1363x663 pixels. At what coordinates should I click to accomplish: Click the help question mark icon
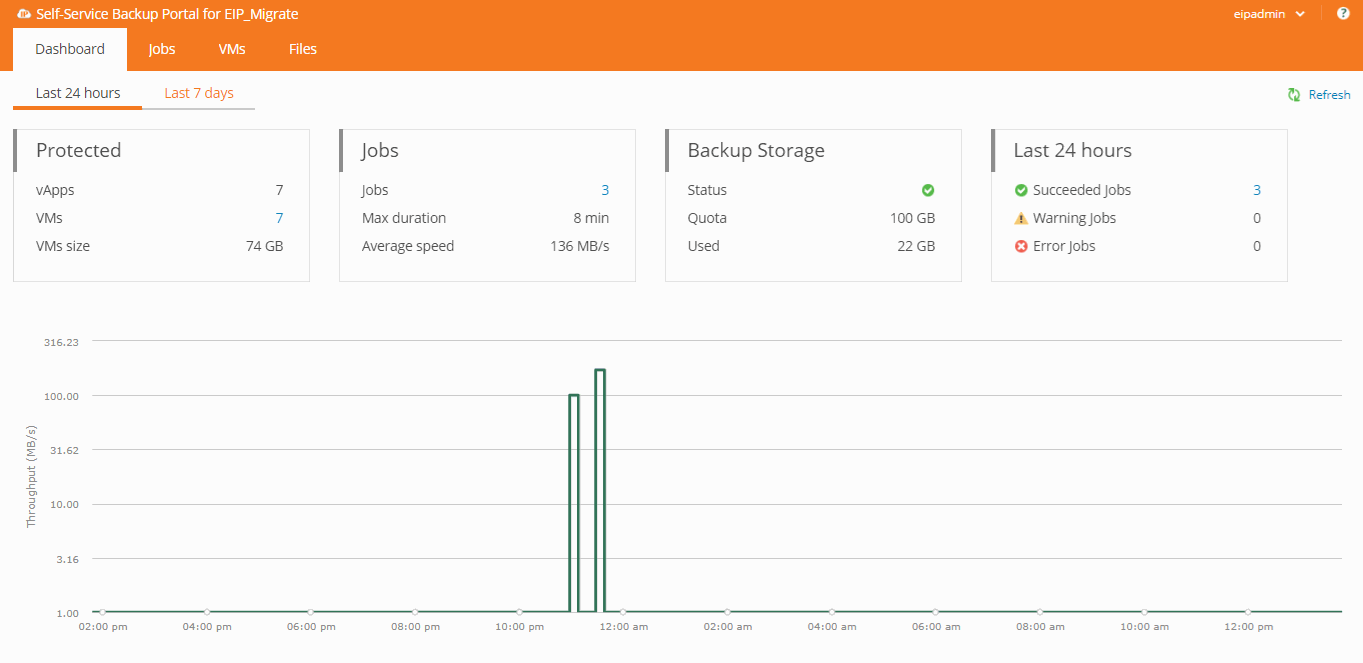(x=1343, y=13)
